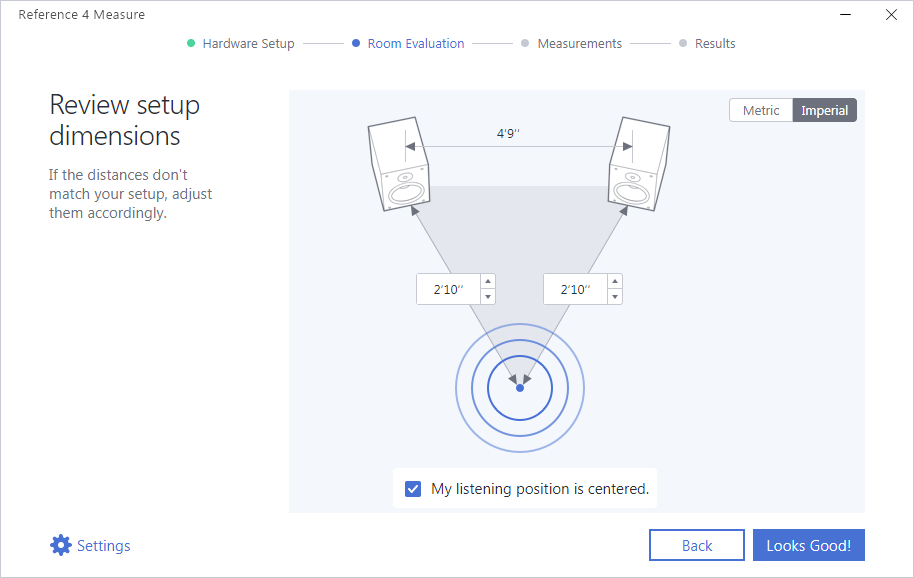
Task: Confirm with the Looks Good! button
Action: (808, 545)
